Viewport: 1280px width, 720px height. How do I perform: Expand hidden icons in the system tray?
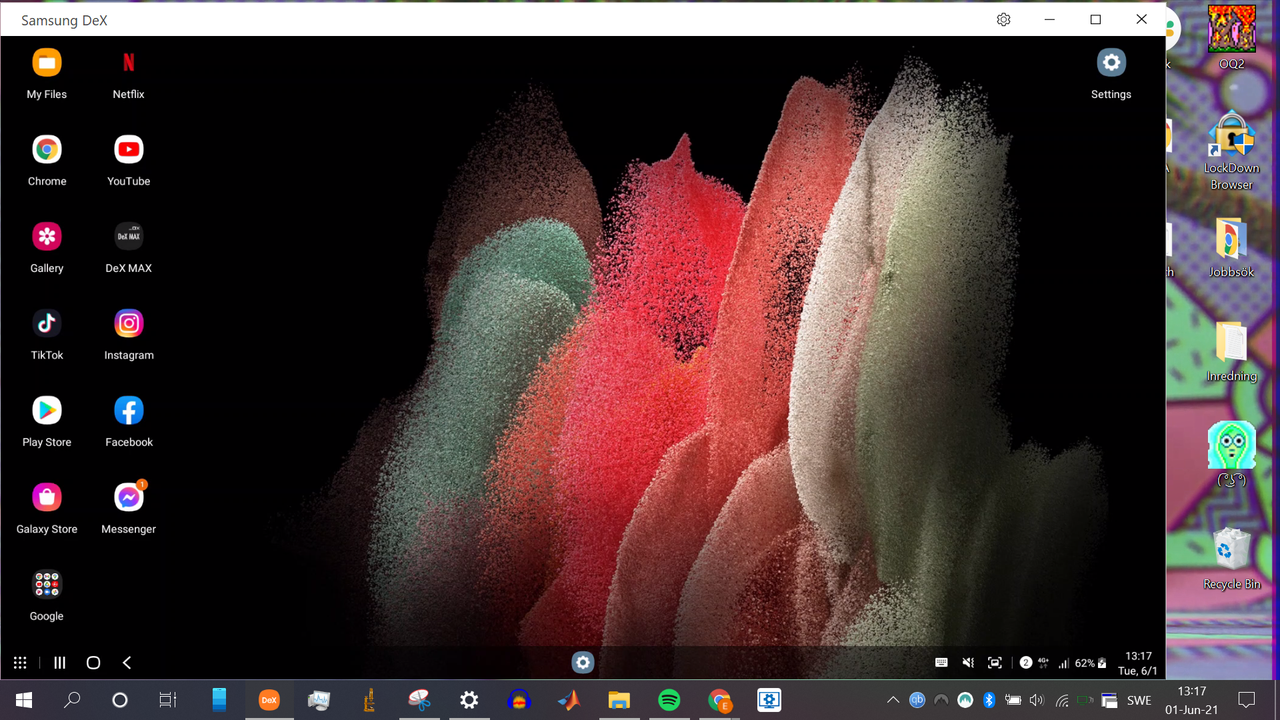(x=893, y=700)
